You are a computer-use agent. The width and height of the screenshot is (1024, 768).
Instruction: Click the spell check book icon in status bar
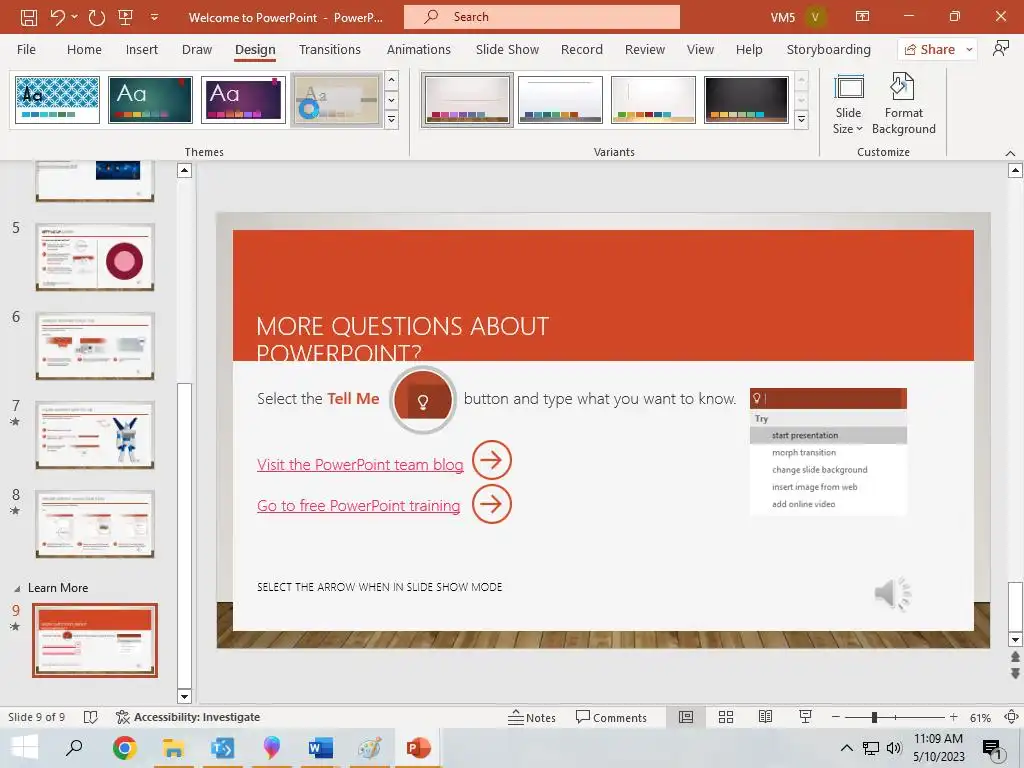coord(91,718)
